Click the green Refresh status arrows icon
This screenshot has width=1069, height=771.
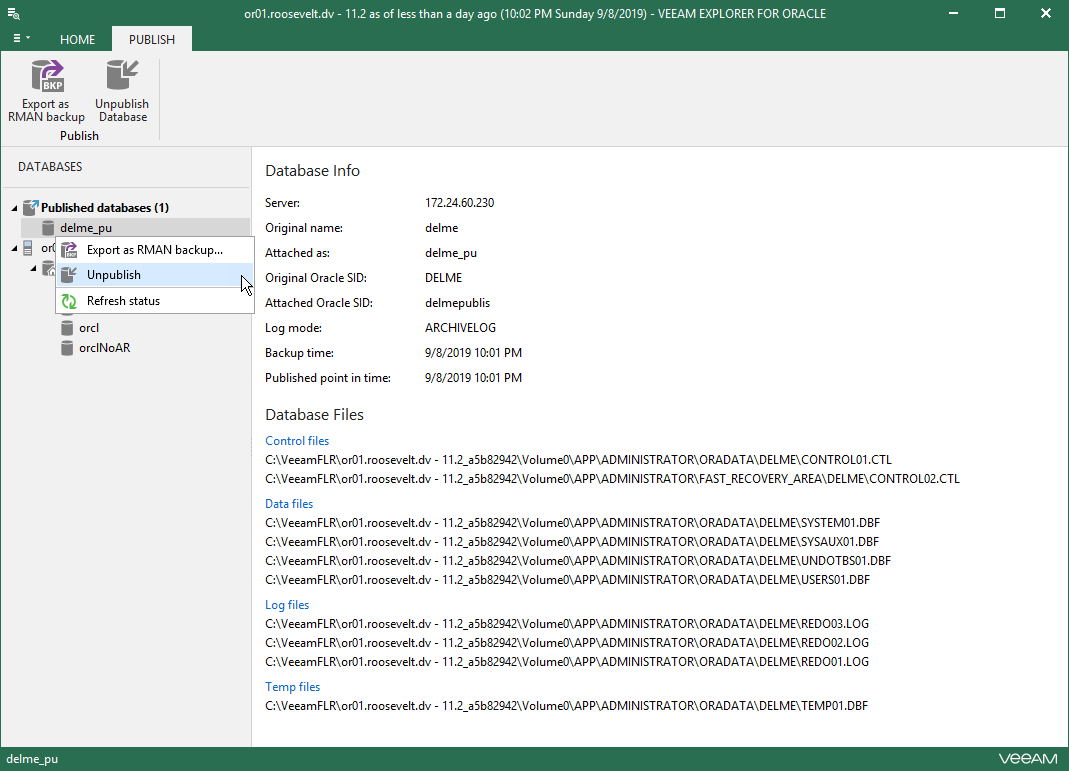point(69,301)
